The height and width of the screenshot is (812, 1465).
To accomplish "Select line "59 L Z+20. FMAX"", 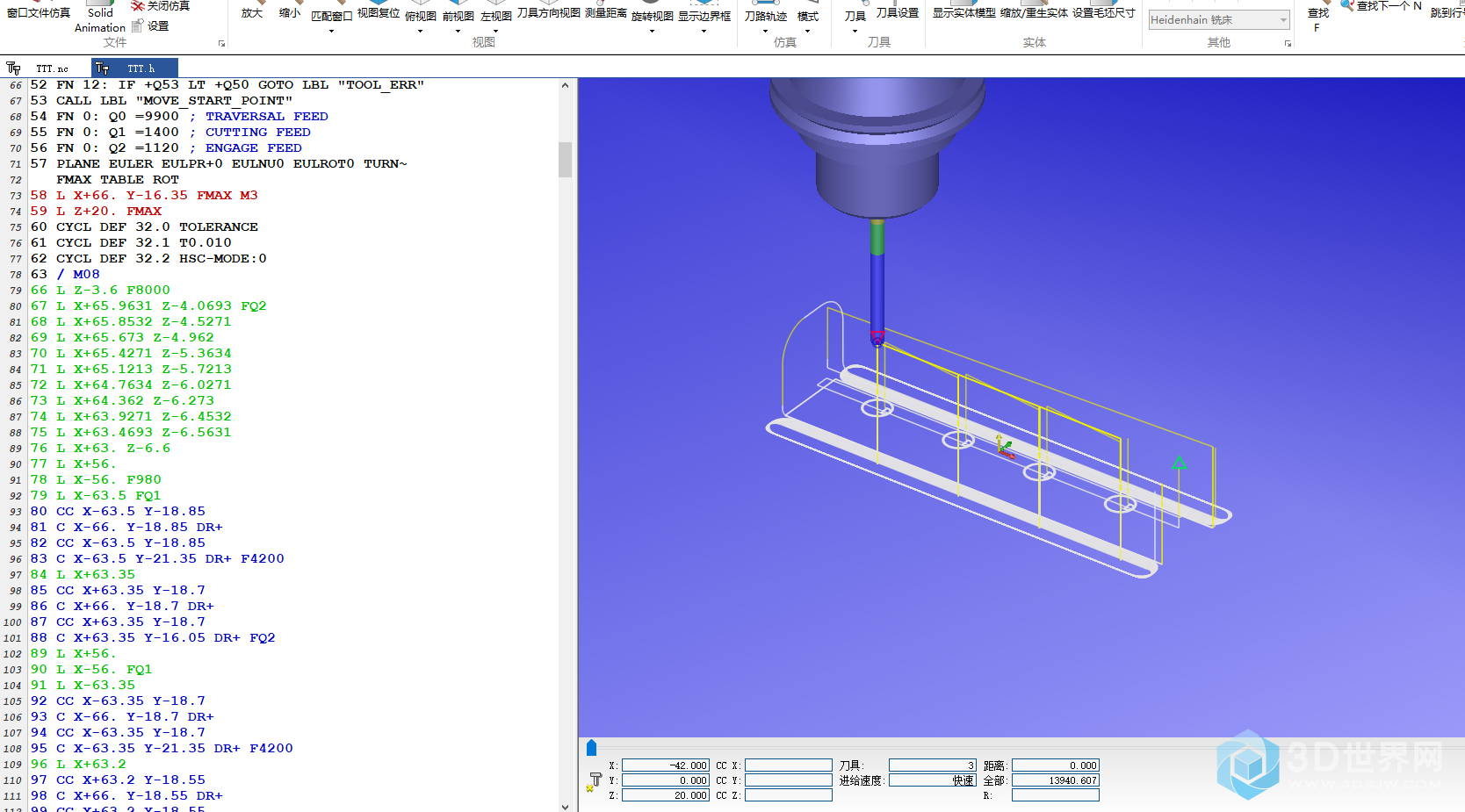I will [x=97, y=211].
